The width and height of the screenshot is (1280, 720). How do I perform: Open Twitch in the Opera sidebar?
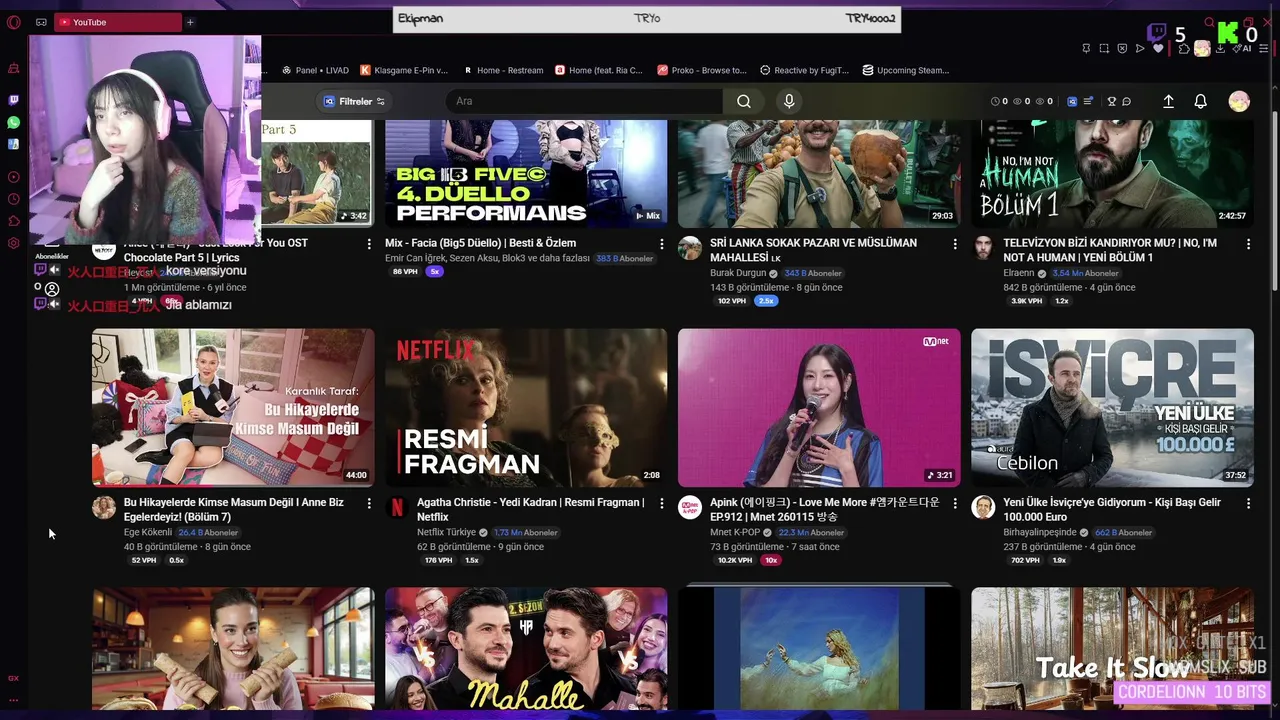click(13, 100)
